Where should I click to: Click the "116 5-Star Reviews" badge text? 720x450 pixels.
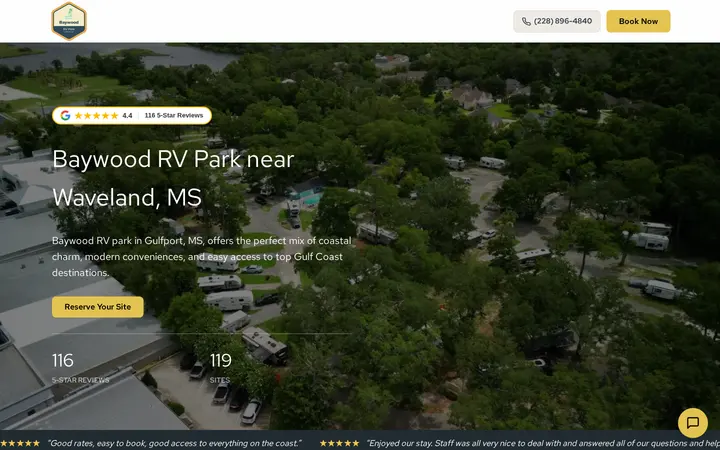[174, 116]
